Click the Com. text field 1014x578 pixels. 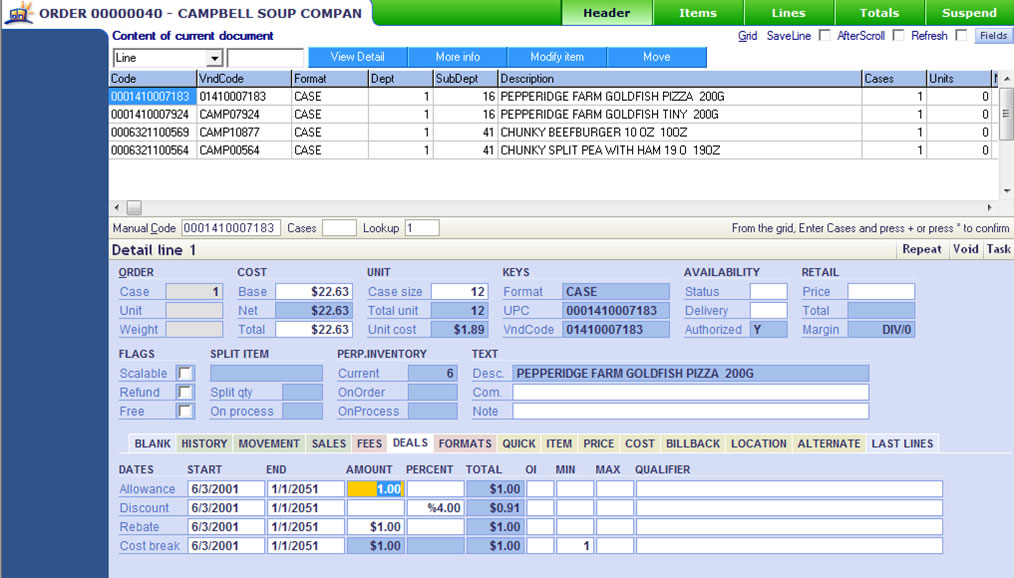point(691,392)
